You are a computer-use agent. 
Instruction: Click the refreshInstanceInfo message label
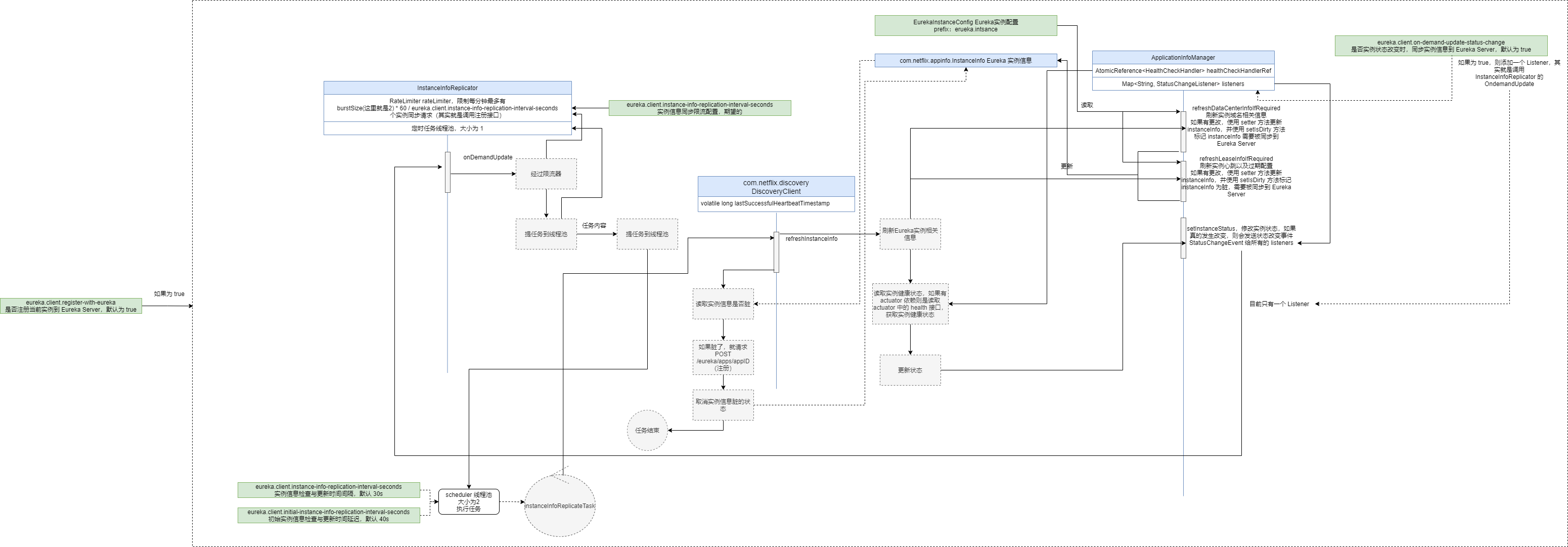pyautogui.click(x=812, y=239)
